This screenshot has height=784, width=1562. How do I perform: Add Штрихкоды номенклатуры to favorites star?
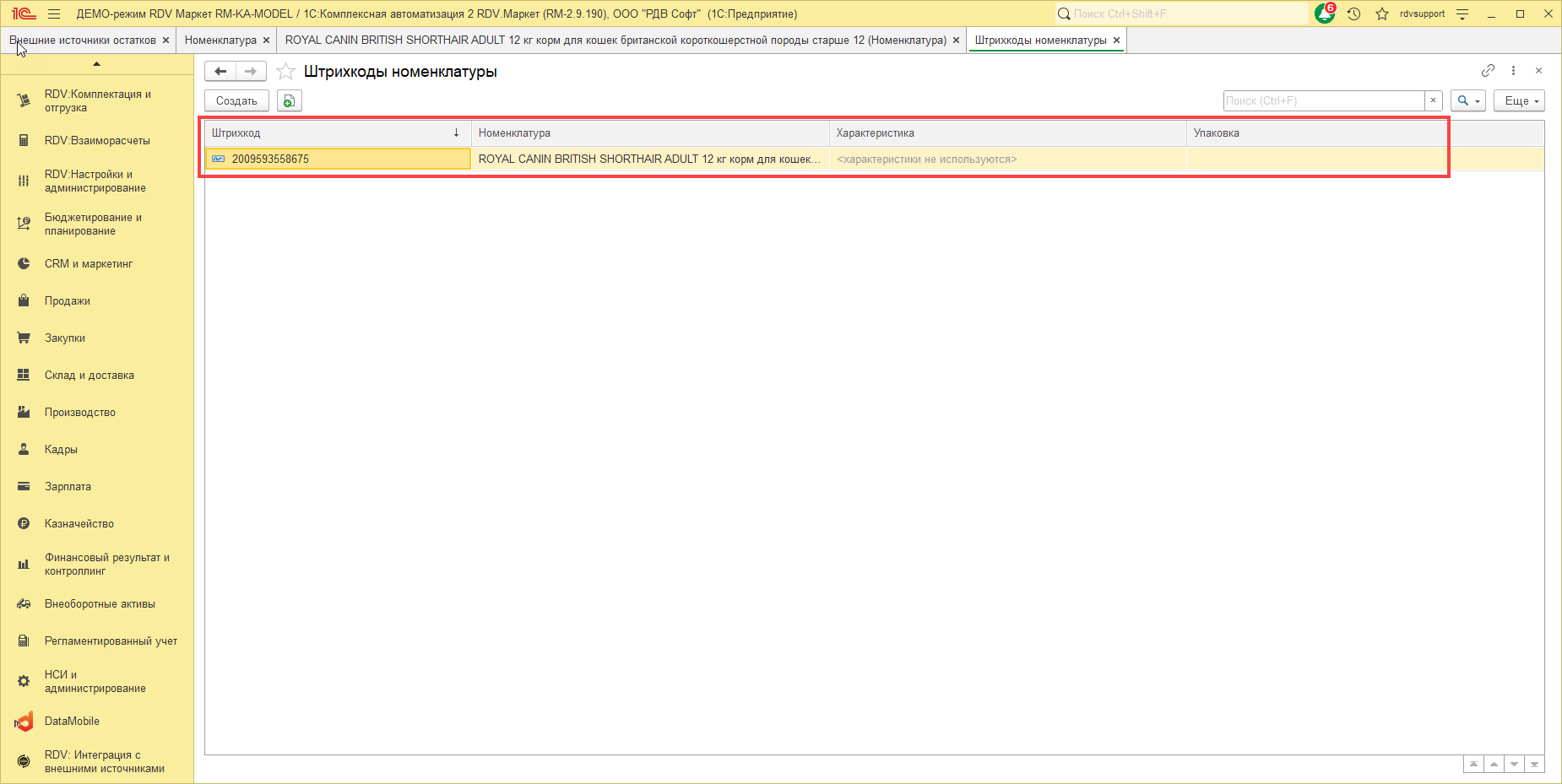pyautogui.click(x=286, y=72)
